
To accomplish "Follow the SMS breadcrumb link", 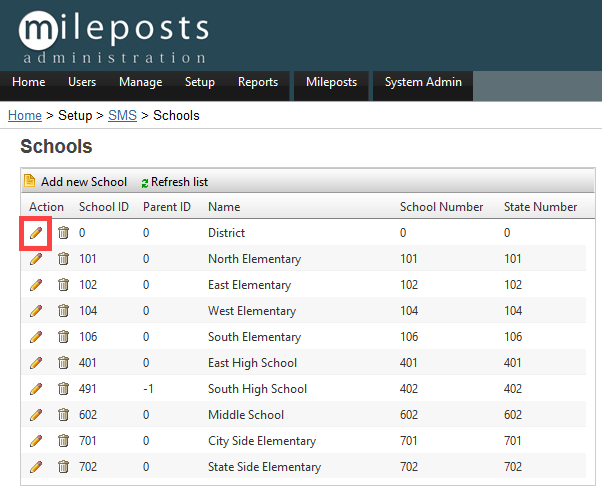I will (x=122, y=115).
